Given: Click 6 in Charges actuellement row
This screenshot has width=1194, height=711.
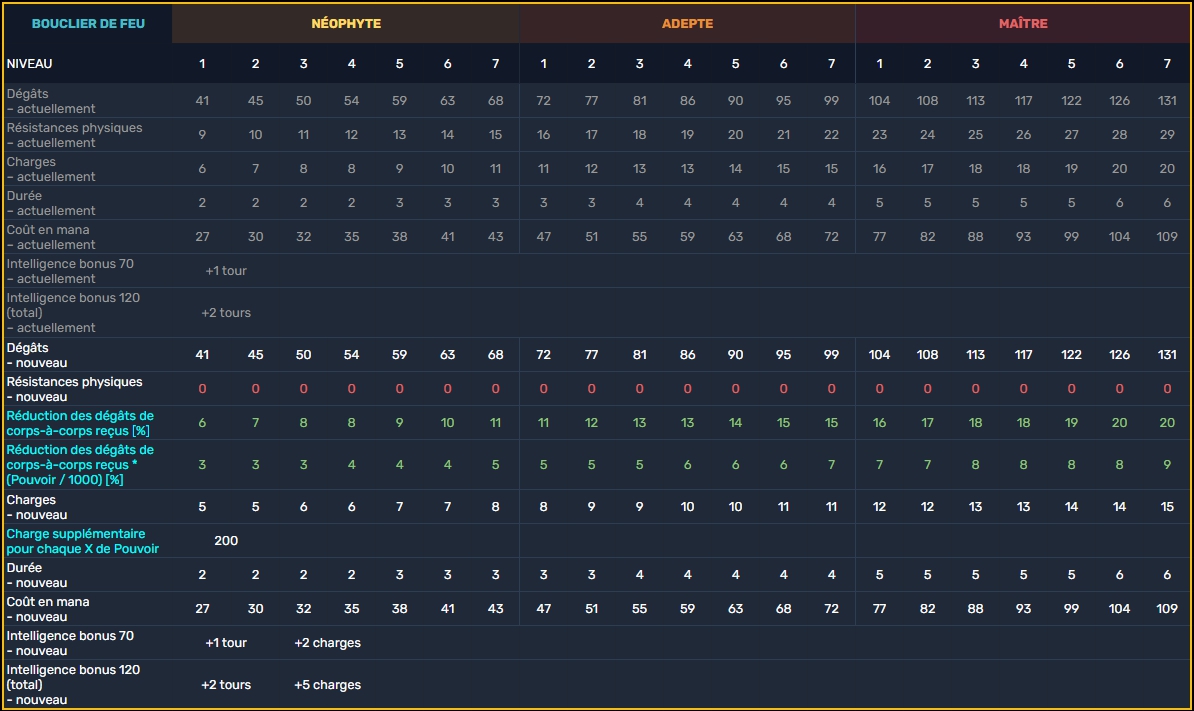Looking at the screenshot, I should pyautogui.click(x=202, y=169).
